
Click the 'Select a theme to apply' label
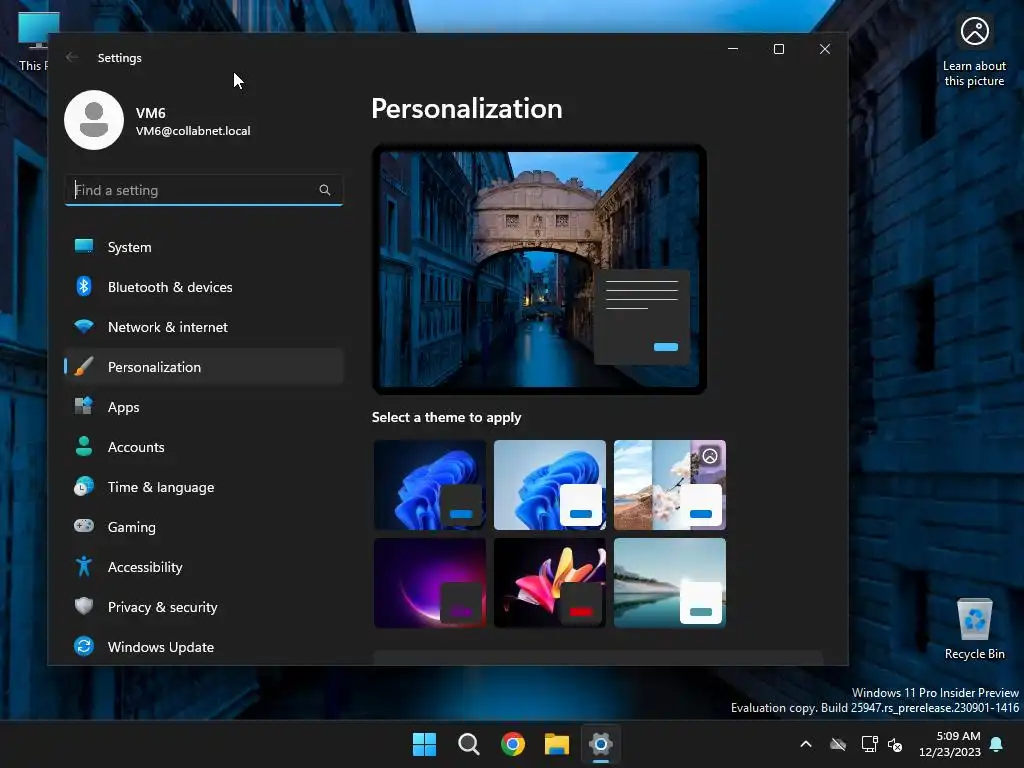pyautogui.click(x=447, y=417)
